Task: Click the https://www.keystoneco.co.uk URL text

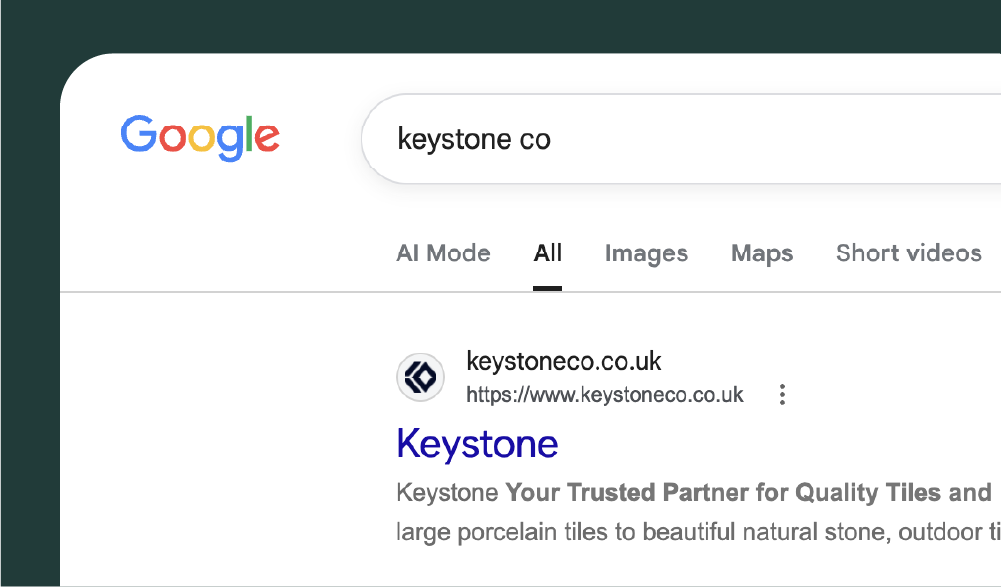Action: 605,395
